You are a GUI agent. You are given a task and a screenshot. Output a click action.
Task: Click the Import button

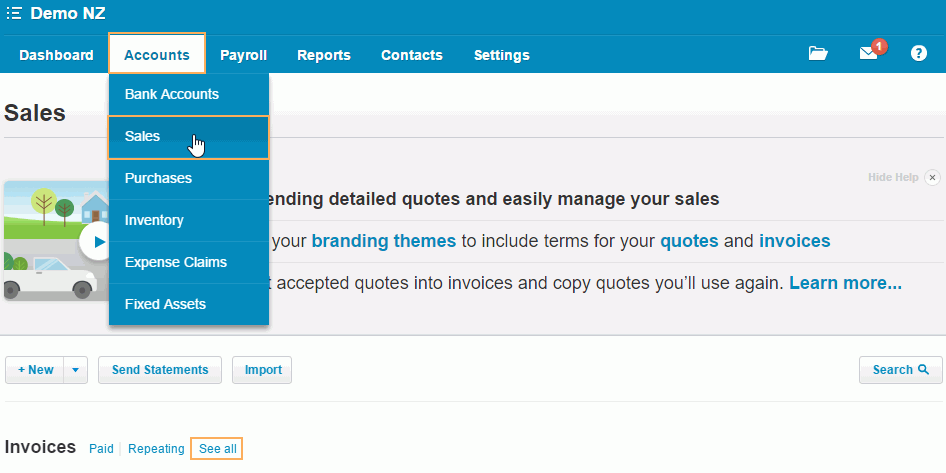tap(262, 370)
